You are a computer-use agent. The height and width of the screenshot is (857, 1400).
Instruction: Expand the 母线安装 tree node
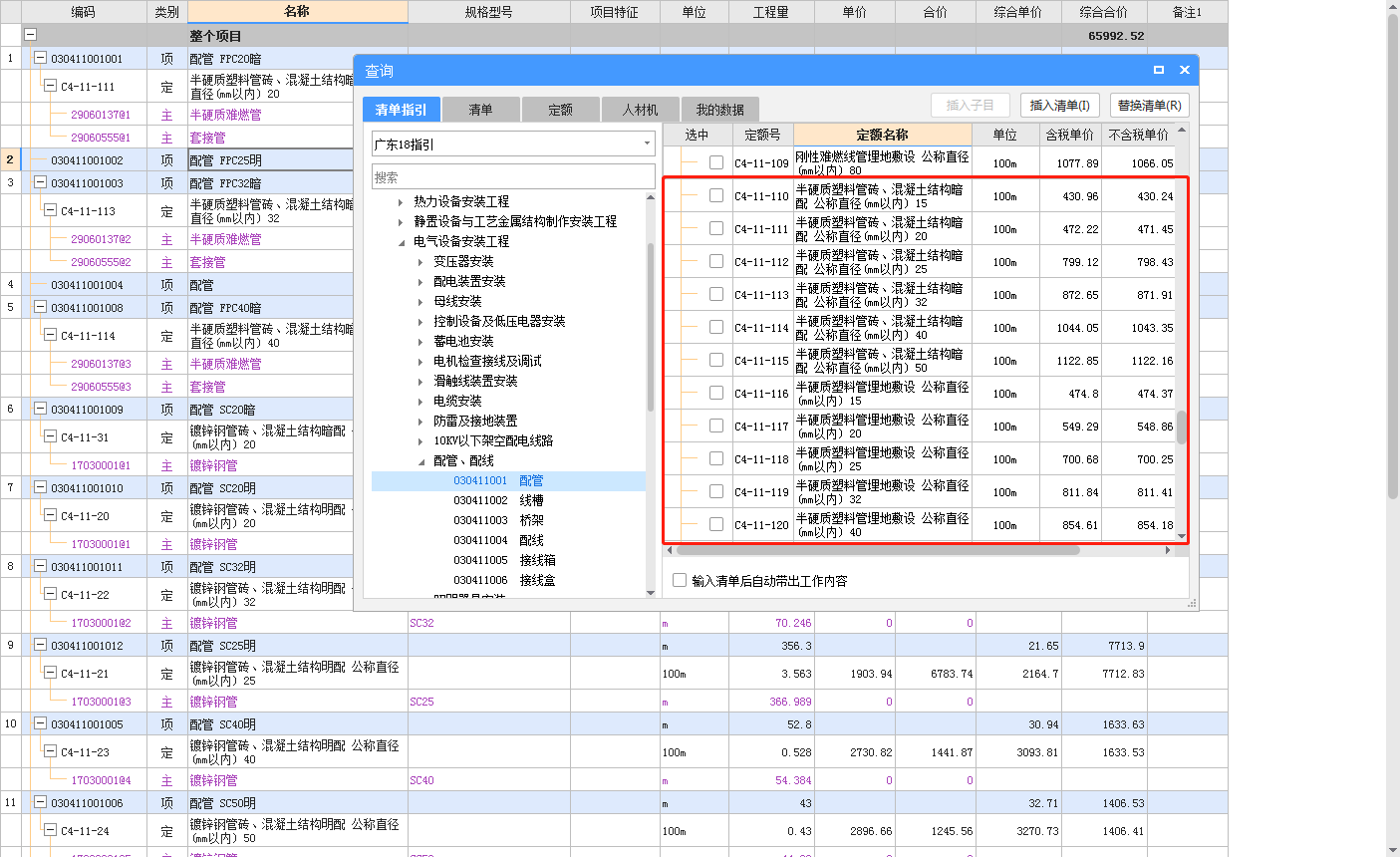(x=421, y=301)
